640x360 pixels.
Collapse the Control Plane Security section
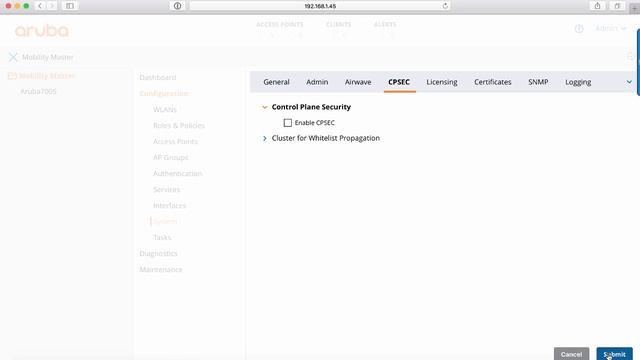coord(264,107)
